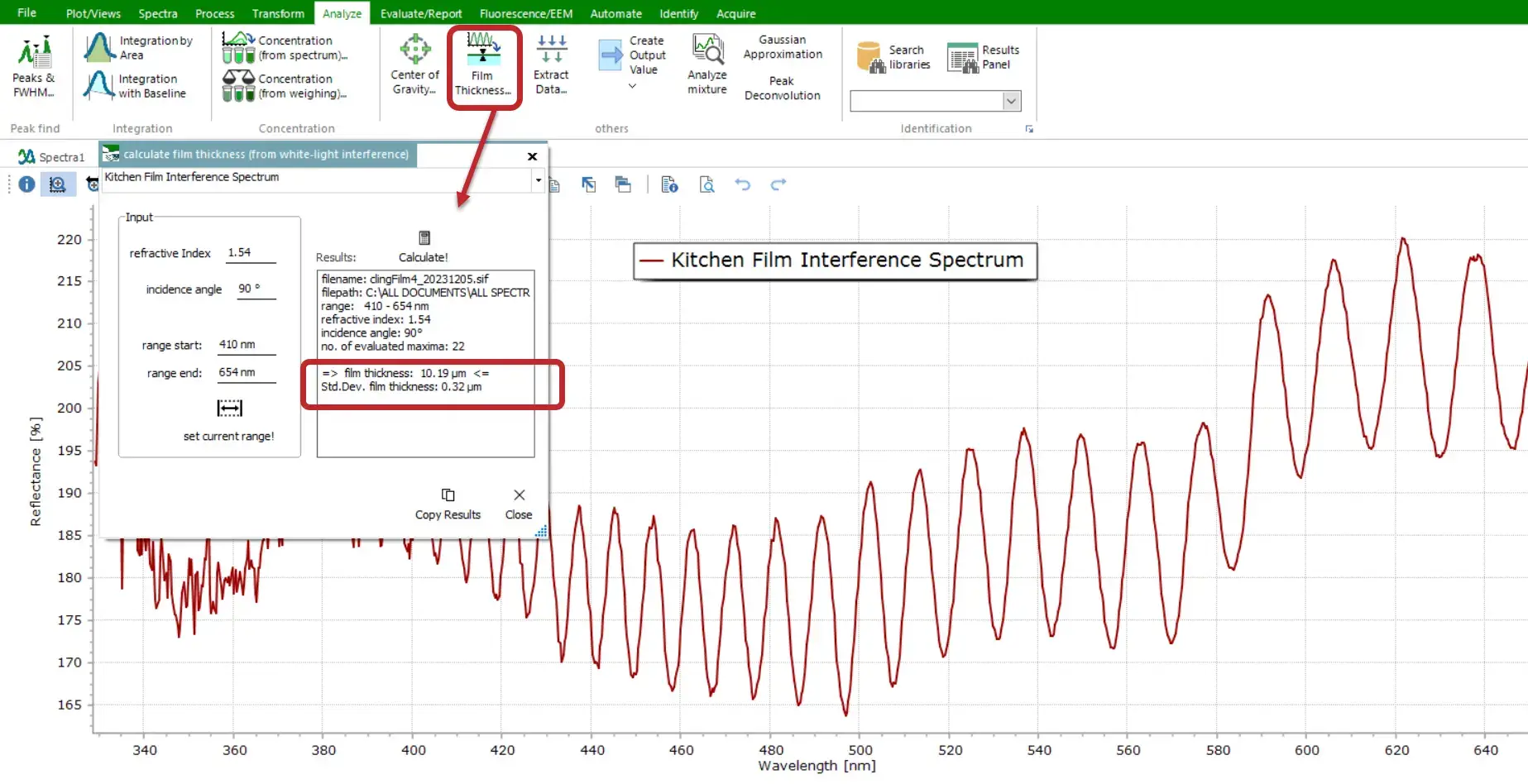Switch to the Automate tab
Viewport: 1528px width, 784px height.
tap(616, 13)
